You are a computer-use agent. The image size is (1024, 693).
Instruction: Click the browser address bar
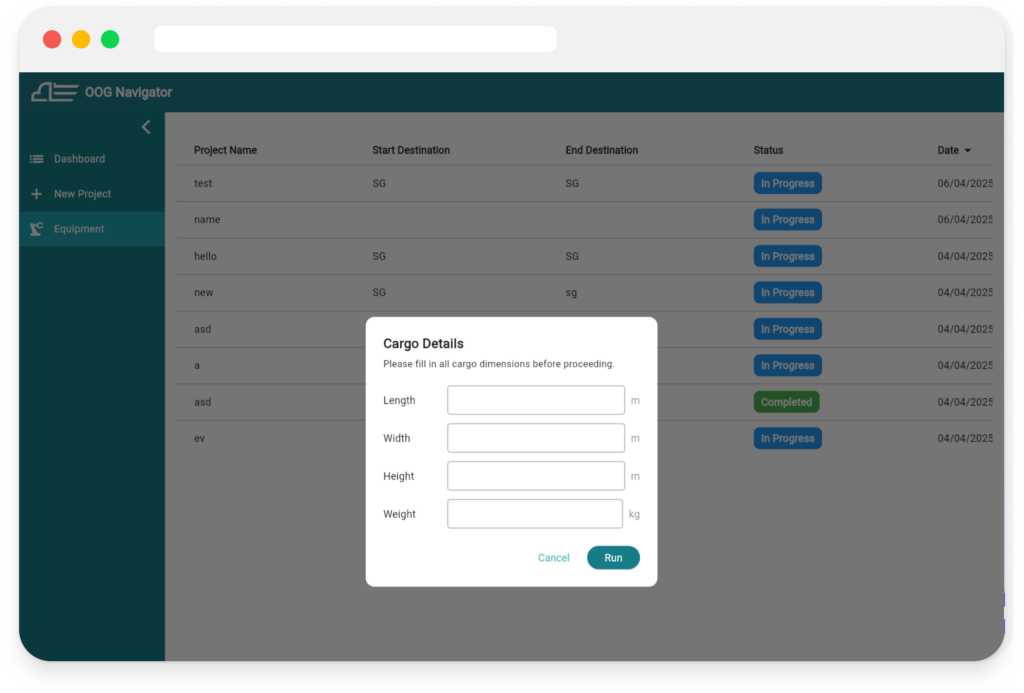355,39
